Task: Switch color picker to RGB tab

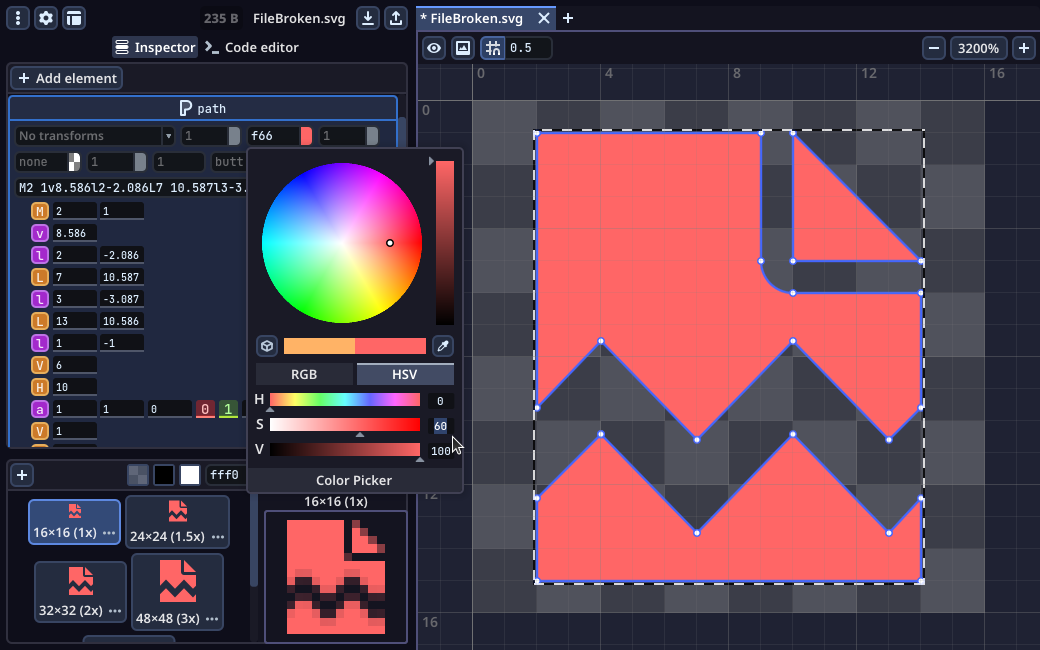Action: tap(304, 374)
